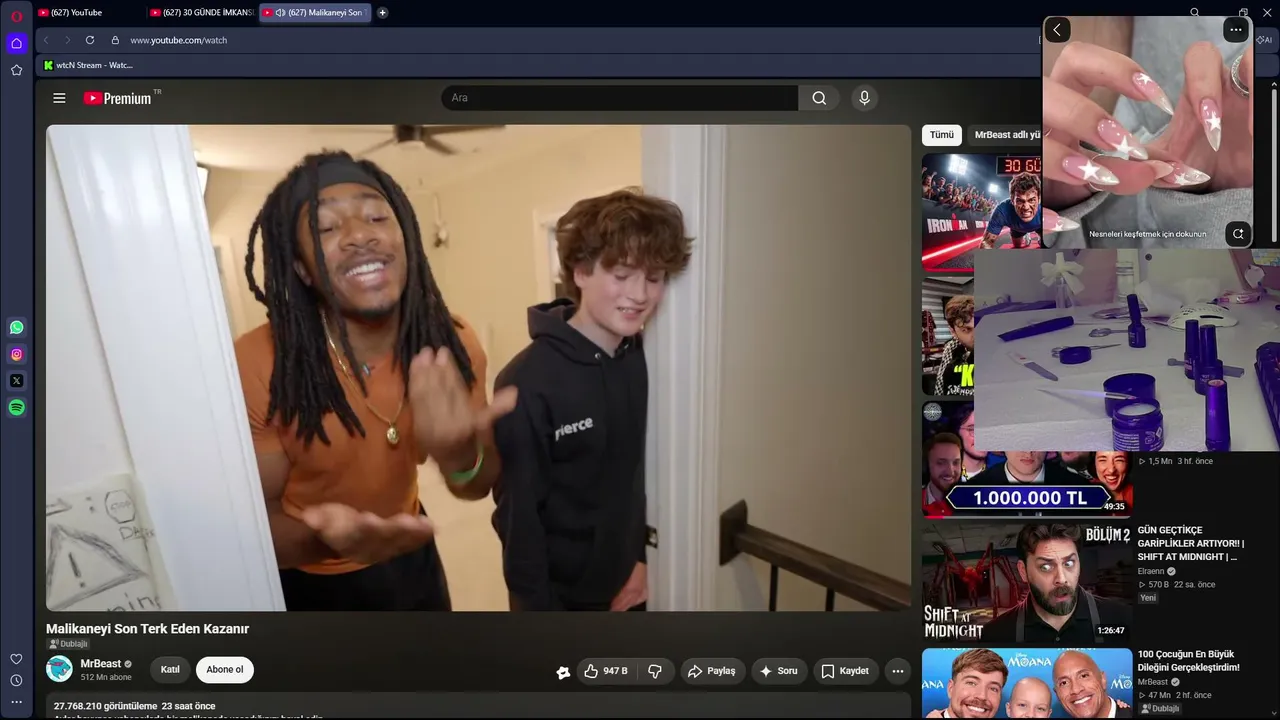Subscribe with the Abone ol button

click(225, 670)
